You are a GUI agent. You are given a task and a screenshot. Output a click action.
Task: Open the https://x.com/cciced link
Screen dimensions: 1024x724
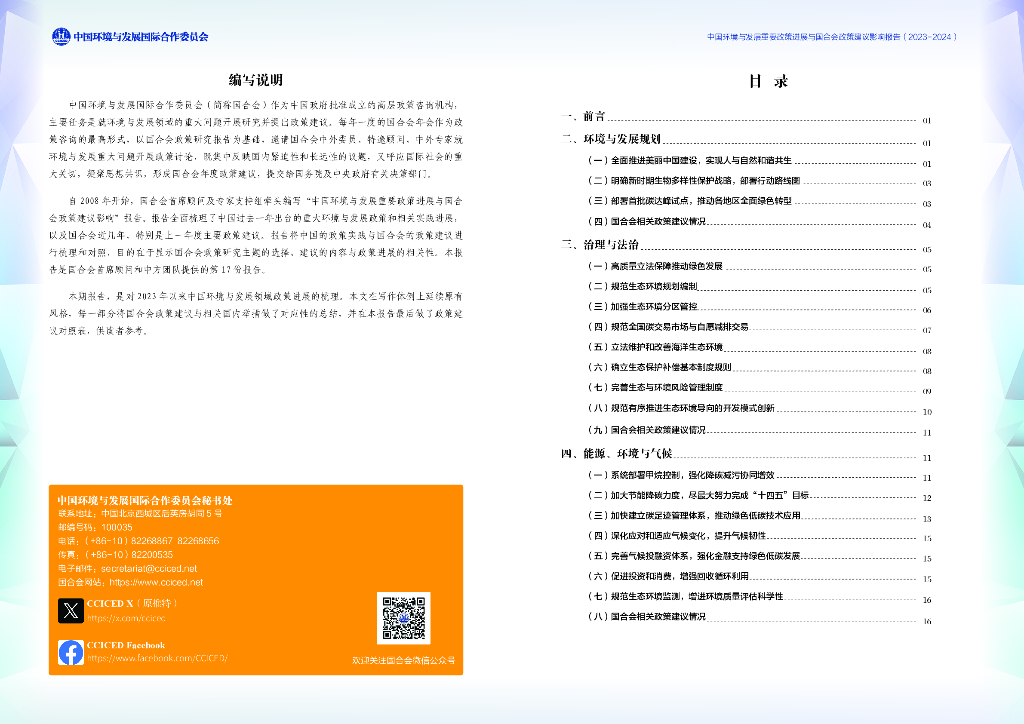[126, 618]
